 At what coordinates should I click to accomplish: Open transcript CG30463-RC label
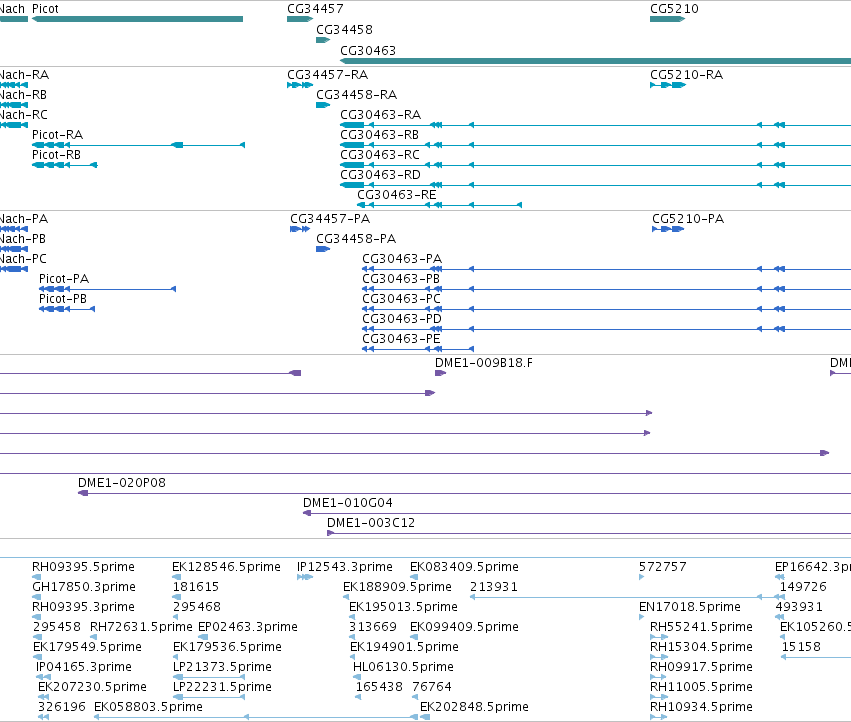pyautogui.click(x=380, y=155)
